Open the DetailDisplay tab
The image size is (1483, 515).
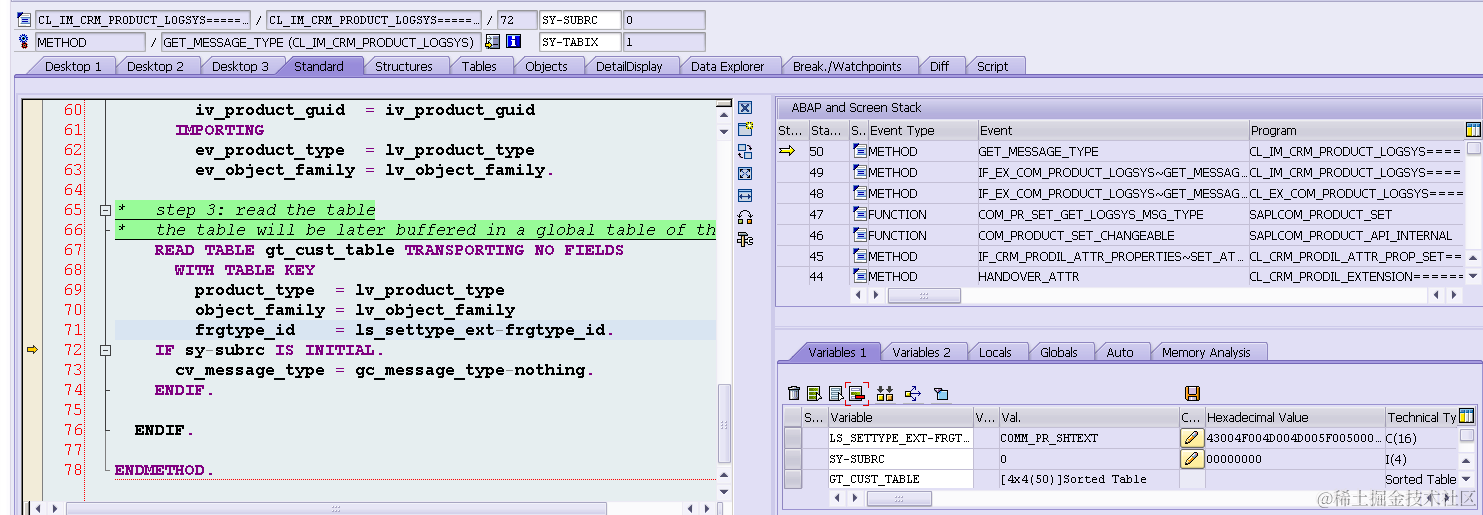click(629, 66)
